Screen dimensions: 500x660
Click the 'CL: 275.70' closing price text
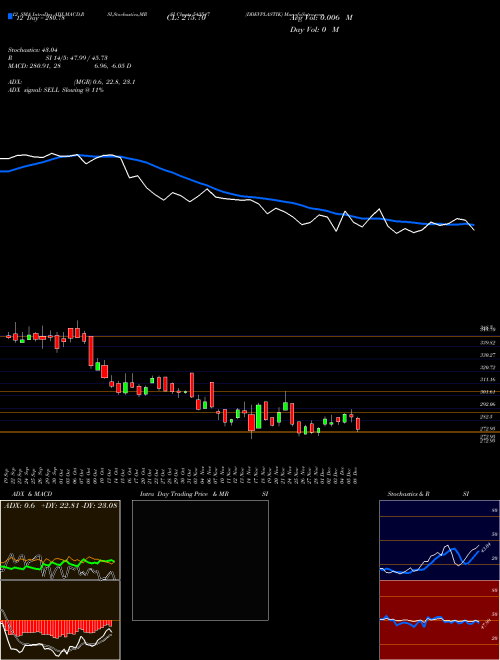click(x=185, y=18)
